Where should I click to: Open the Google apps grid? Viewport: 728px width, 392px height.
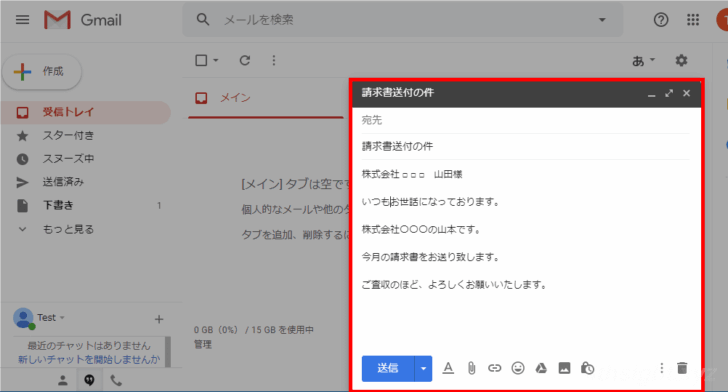pos(693,20)
